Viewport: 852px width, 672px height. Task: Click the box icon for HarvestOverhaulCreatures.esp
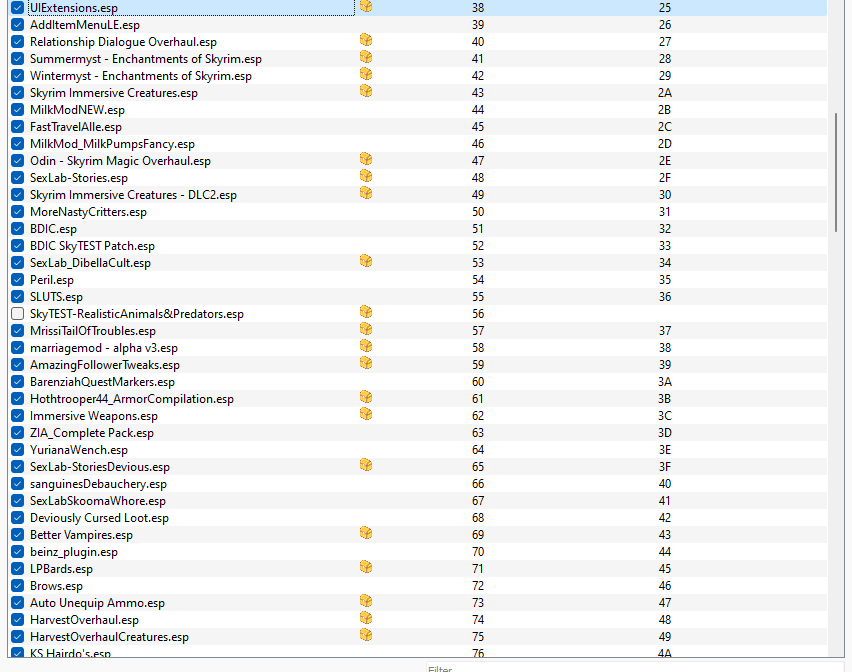pyautogui.click(x=366, y=635)
